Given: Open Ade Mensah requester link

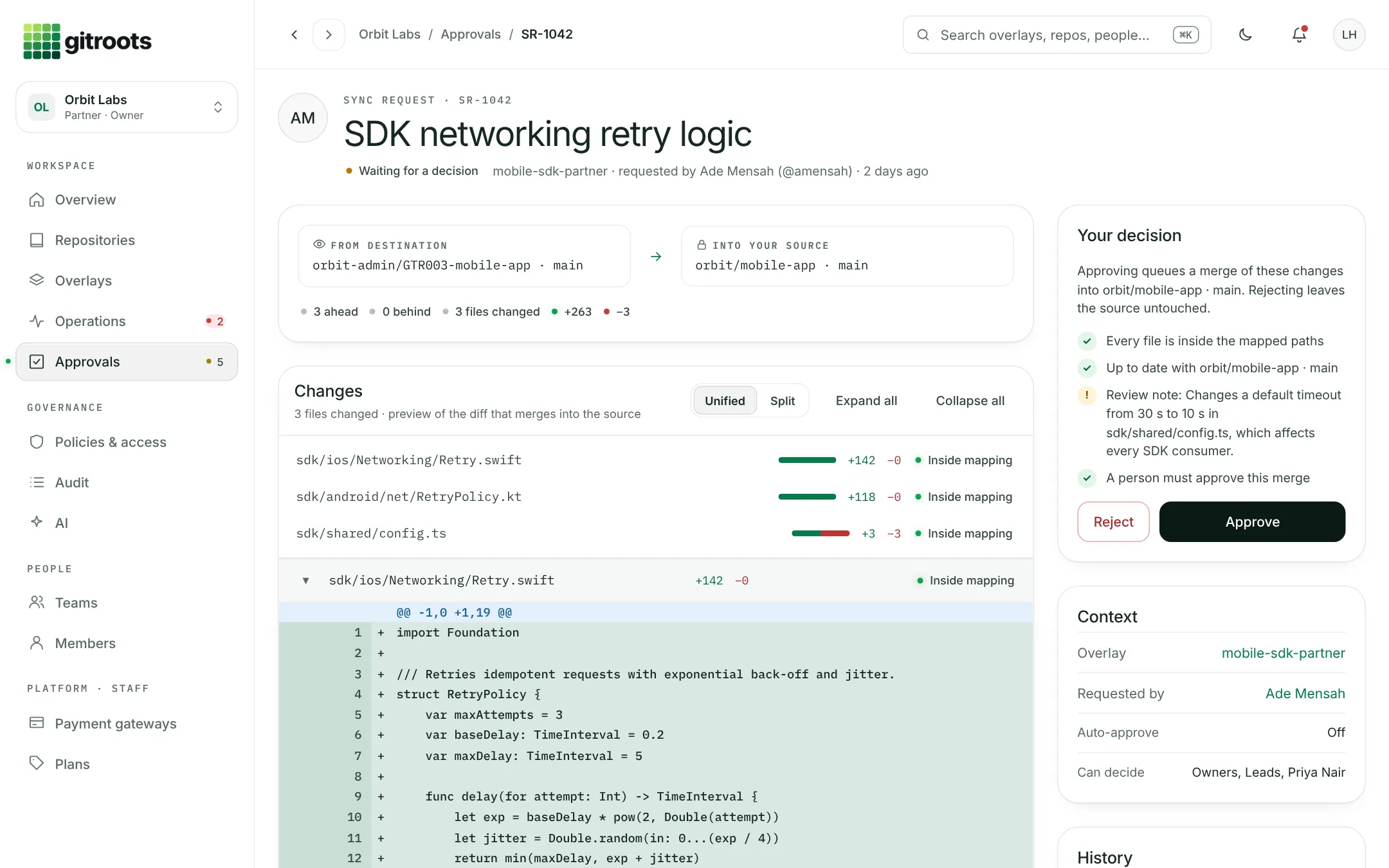Looking at the screenshot, I should pyautogui.click(x=1305, y=694).
